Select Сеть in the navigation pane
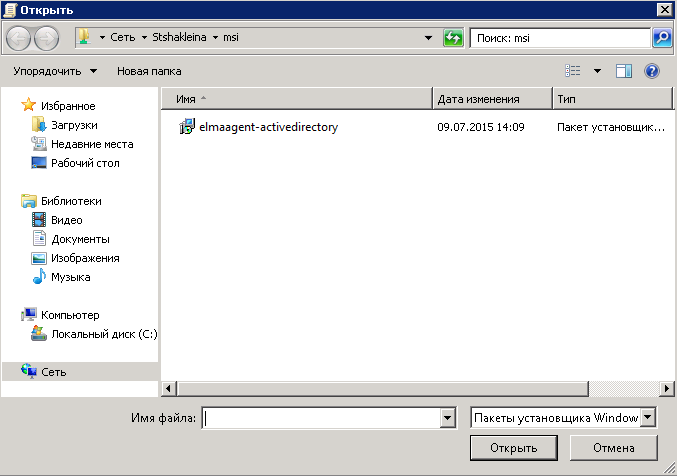 pyautogui.click(x=54, y=372)
